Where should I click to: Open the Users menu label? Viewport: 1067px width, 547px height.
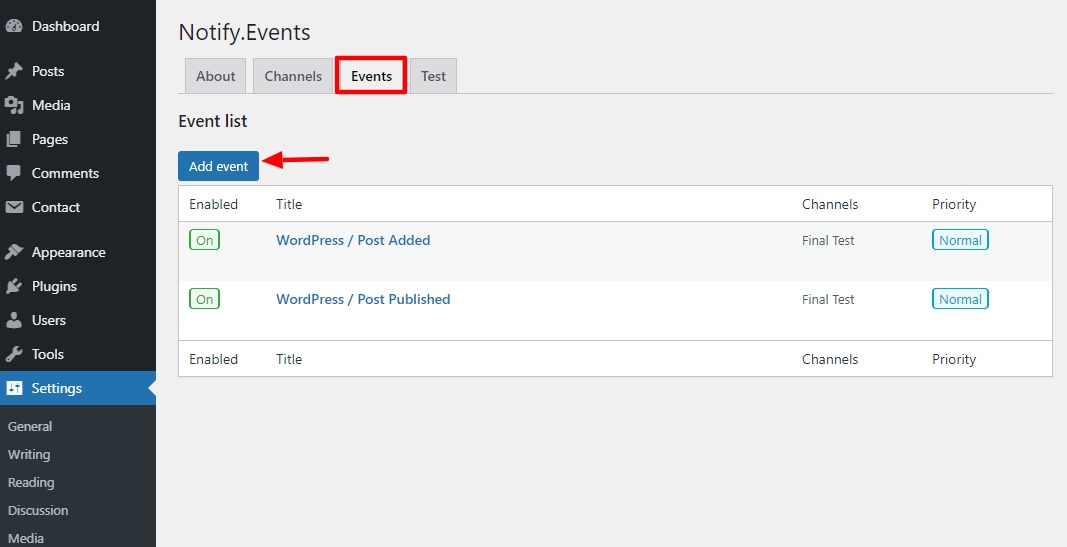[x=49, y=320]
